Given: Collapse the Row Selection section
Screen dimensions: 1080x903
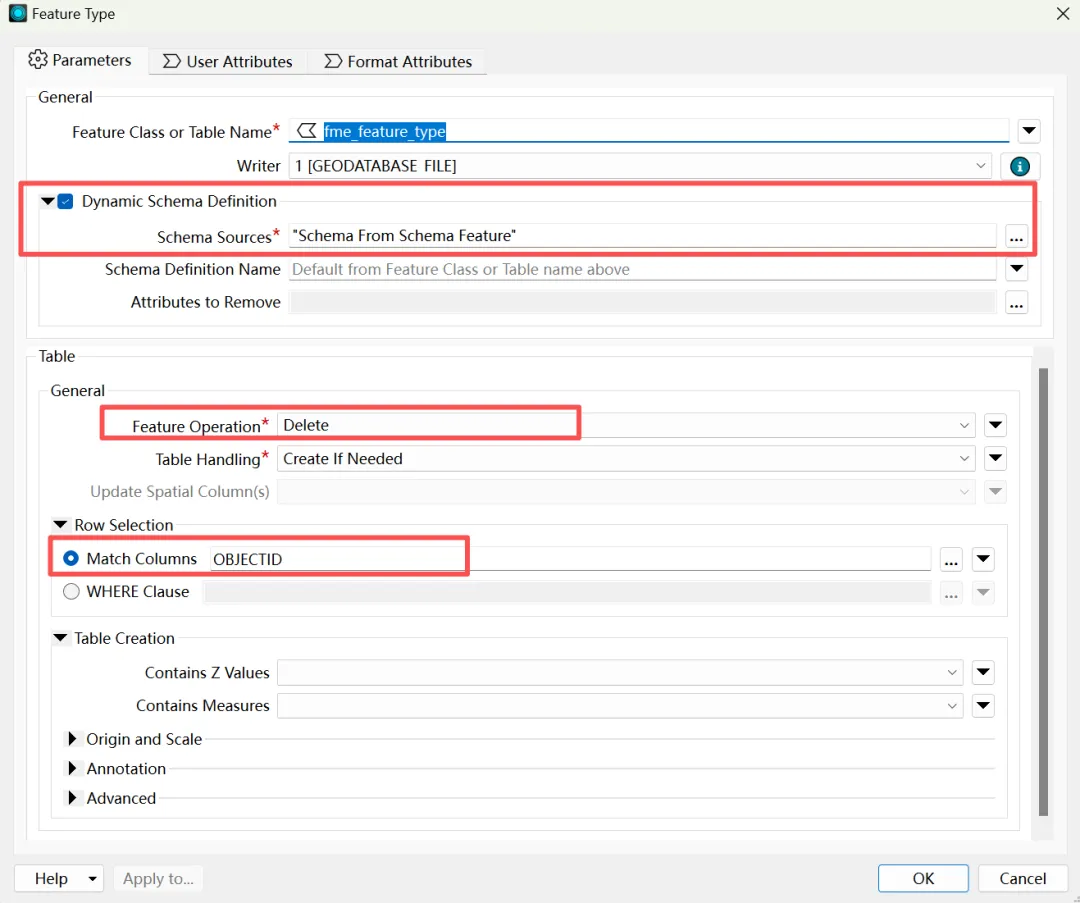Looking at the screenshot, I should (61, 525).
